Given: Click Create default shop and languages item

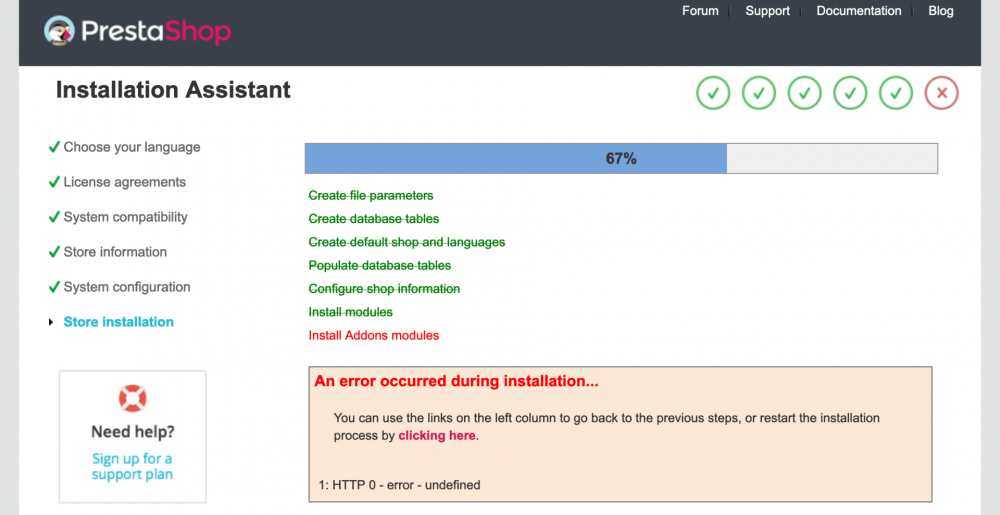Looking at the screenshot, I should pyautogui.click(x=407, y=242).
